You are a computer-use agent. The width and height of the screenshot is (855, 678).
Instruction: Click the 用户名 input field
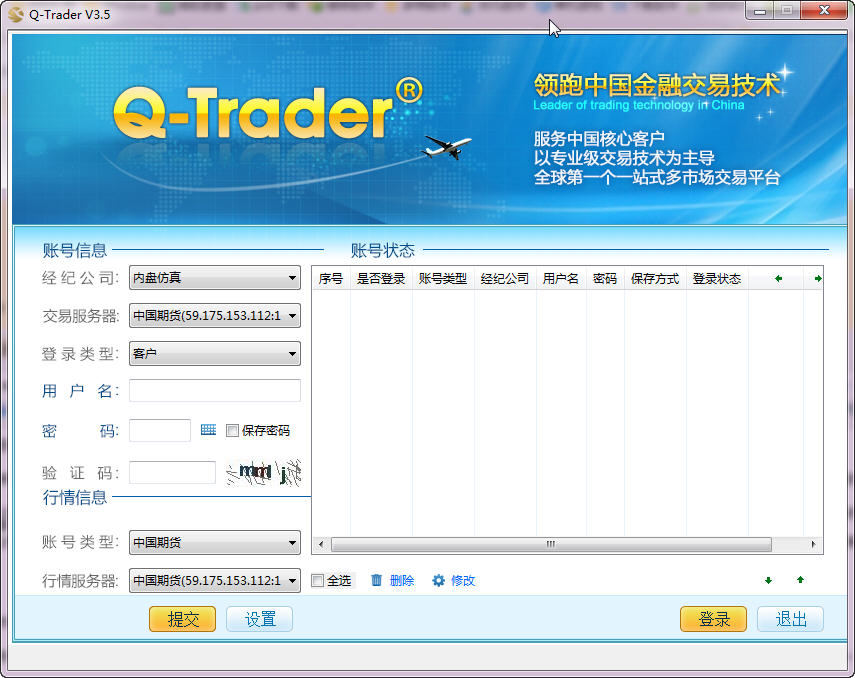coord(215,391)
